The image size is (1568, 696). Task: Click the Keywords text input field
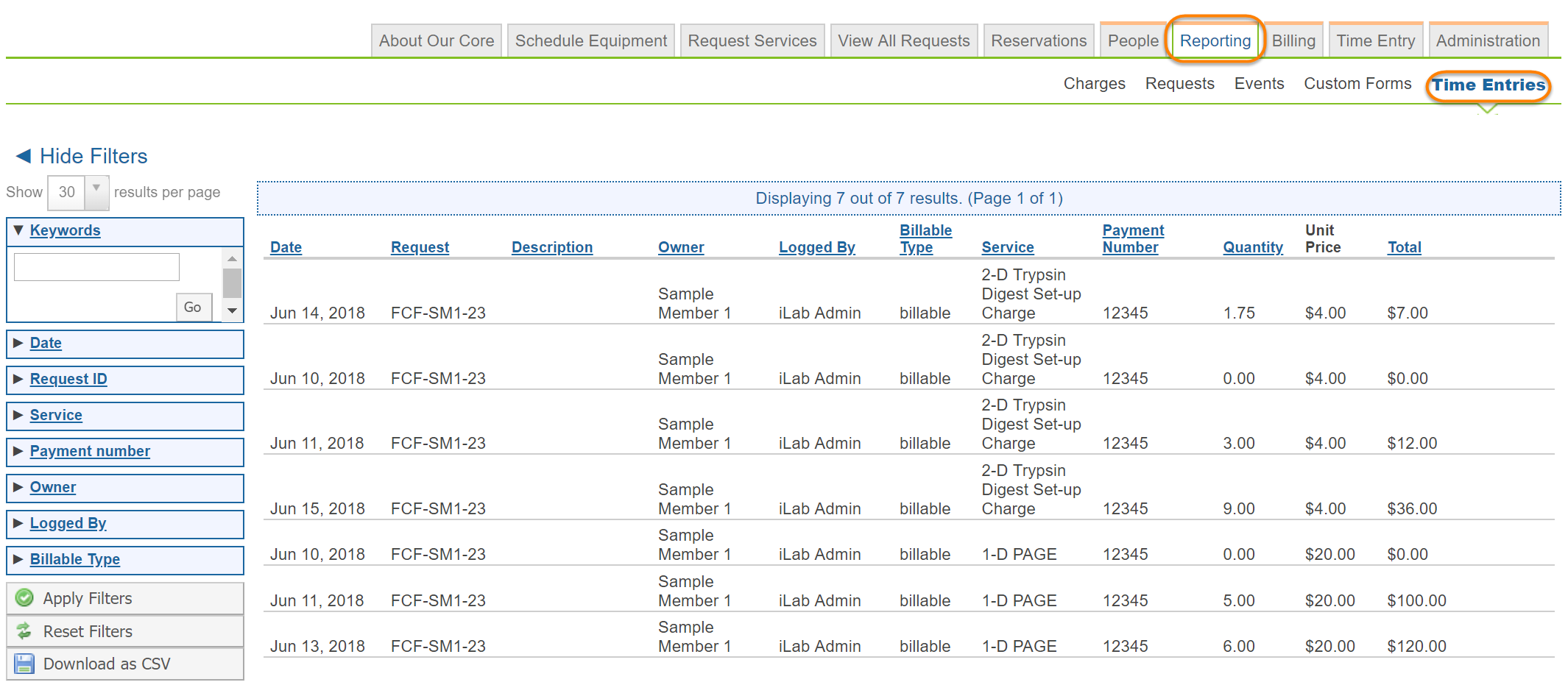pos(96,267)
